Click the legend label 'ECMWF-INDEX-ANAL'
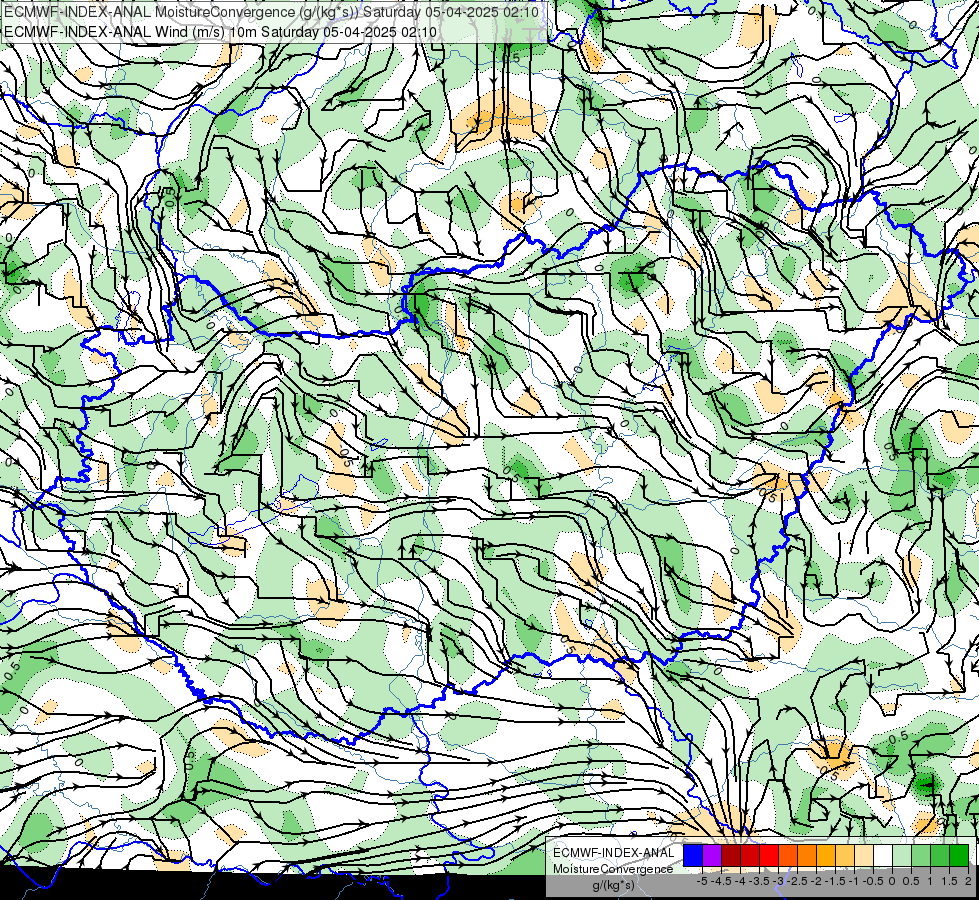The width and height of the screenshot is (979, 900). tap(614, 853)
